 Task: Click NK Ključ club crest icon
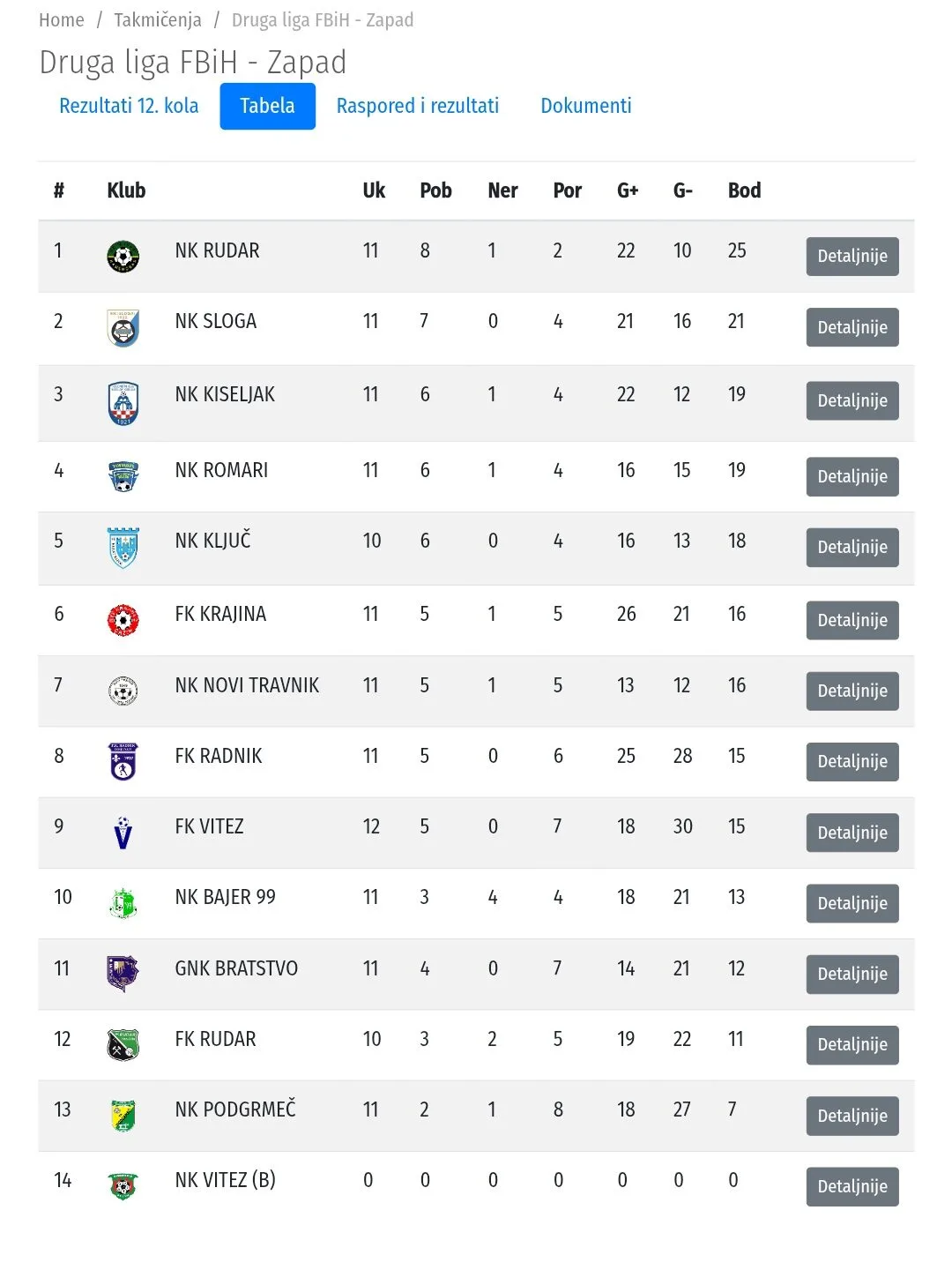click(x=123, y=548)
